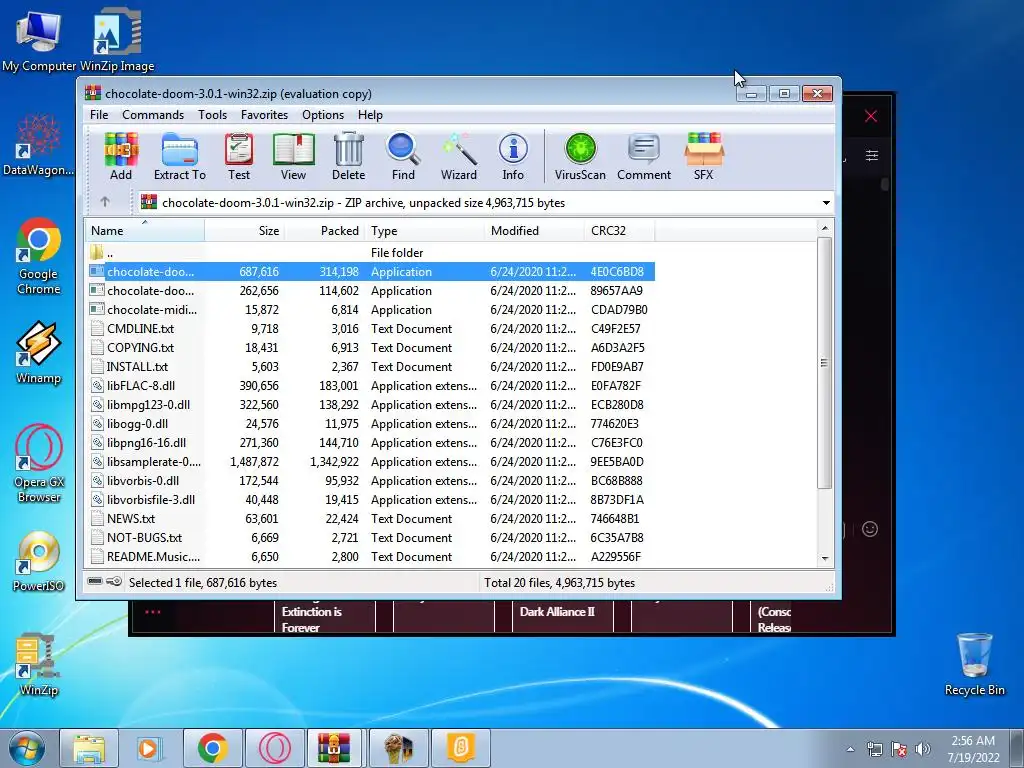Open the View tool in toolbar
The image size is (1024, 768).
(x=293, y=157)
